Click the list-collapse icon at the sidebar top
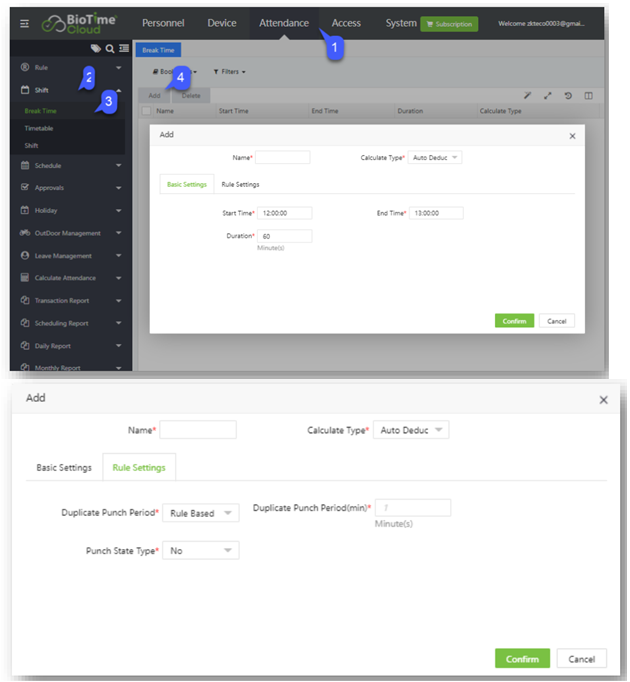The height and width of the screenshot is (682, 630). [x=123, y=48]
